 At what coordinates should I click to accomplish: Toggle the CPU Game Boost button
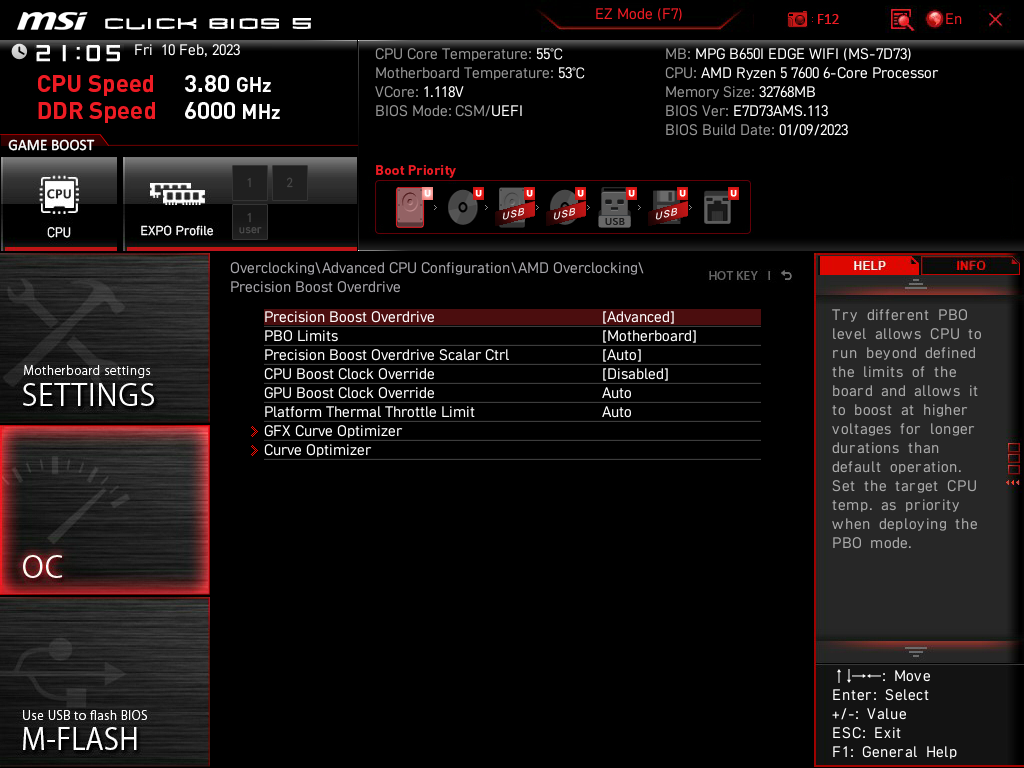59,204
